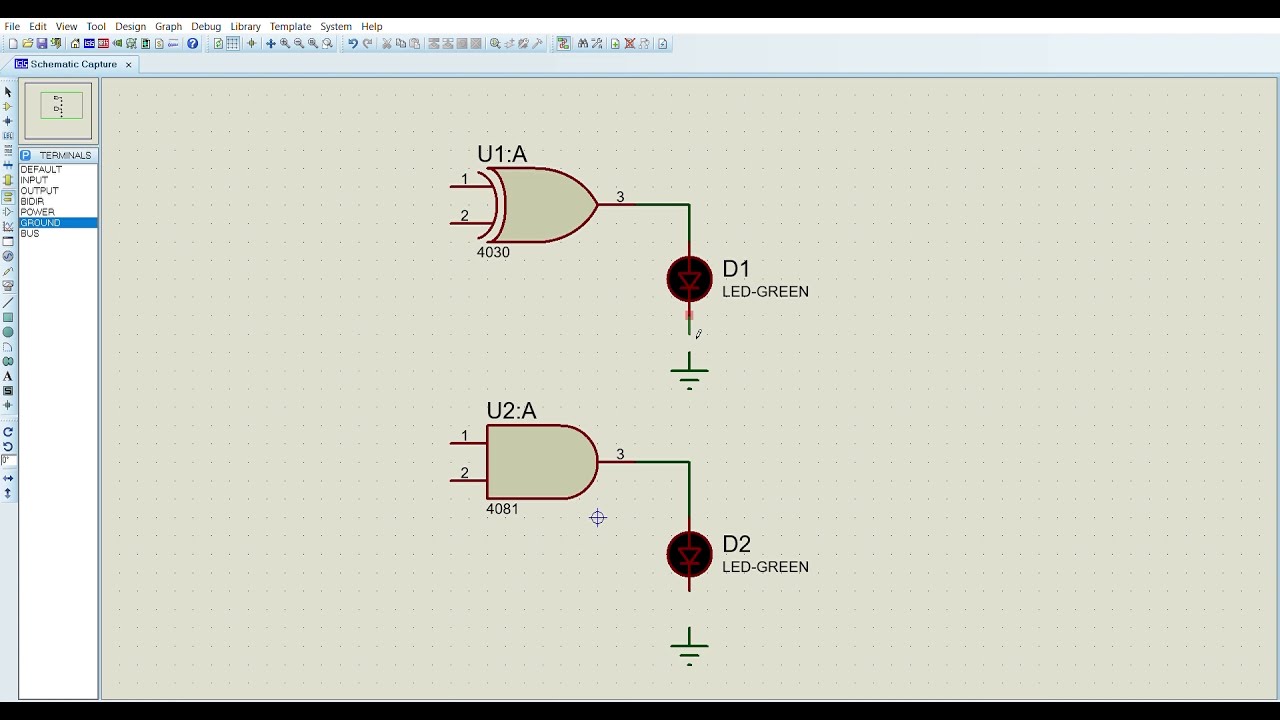Toggle the wire autorouter
Viewport: 1280px width, 720px height.
[x=563, y=44]
